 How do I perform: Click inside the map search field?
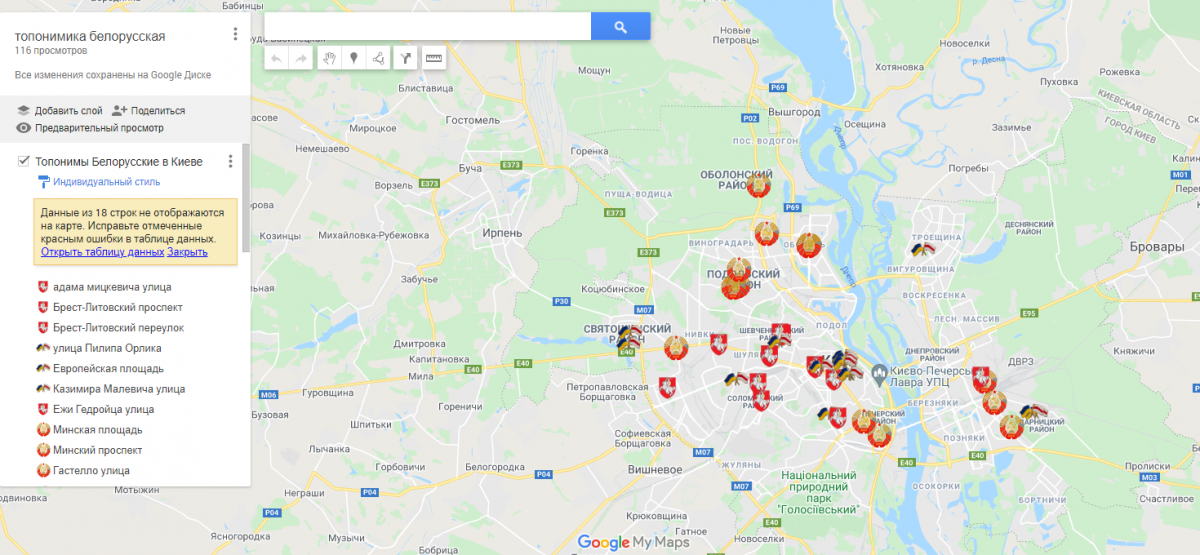tap(427, 27)
